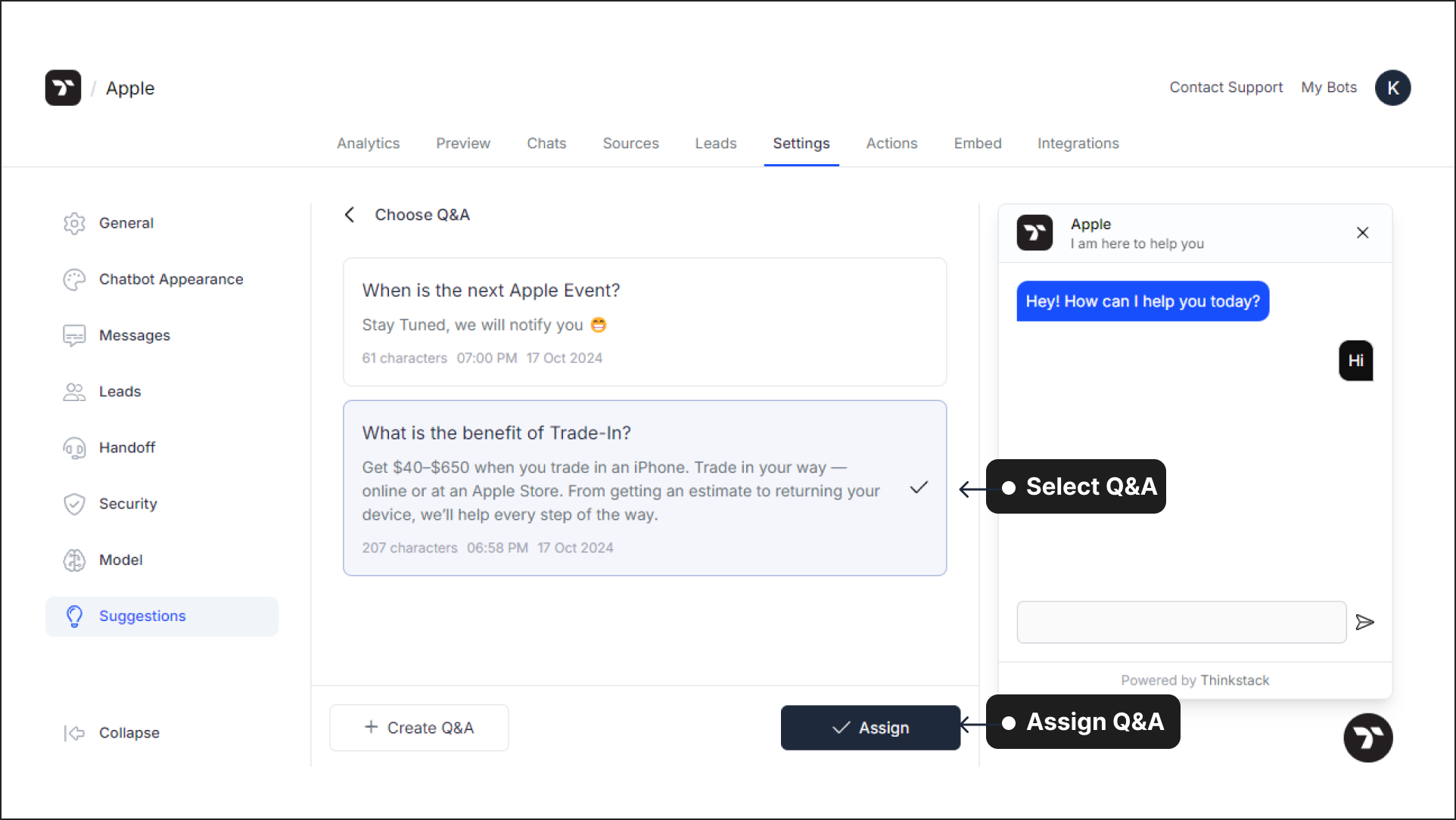Open the Preview tab
Viewport: 1456px width, 820px height.
pos(463,144)
